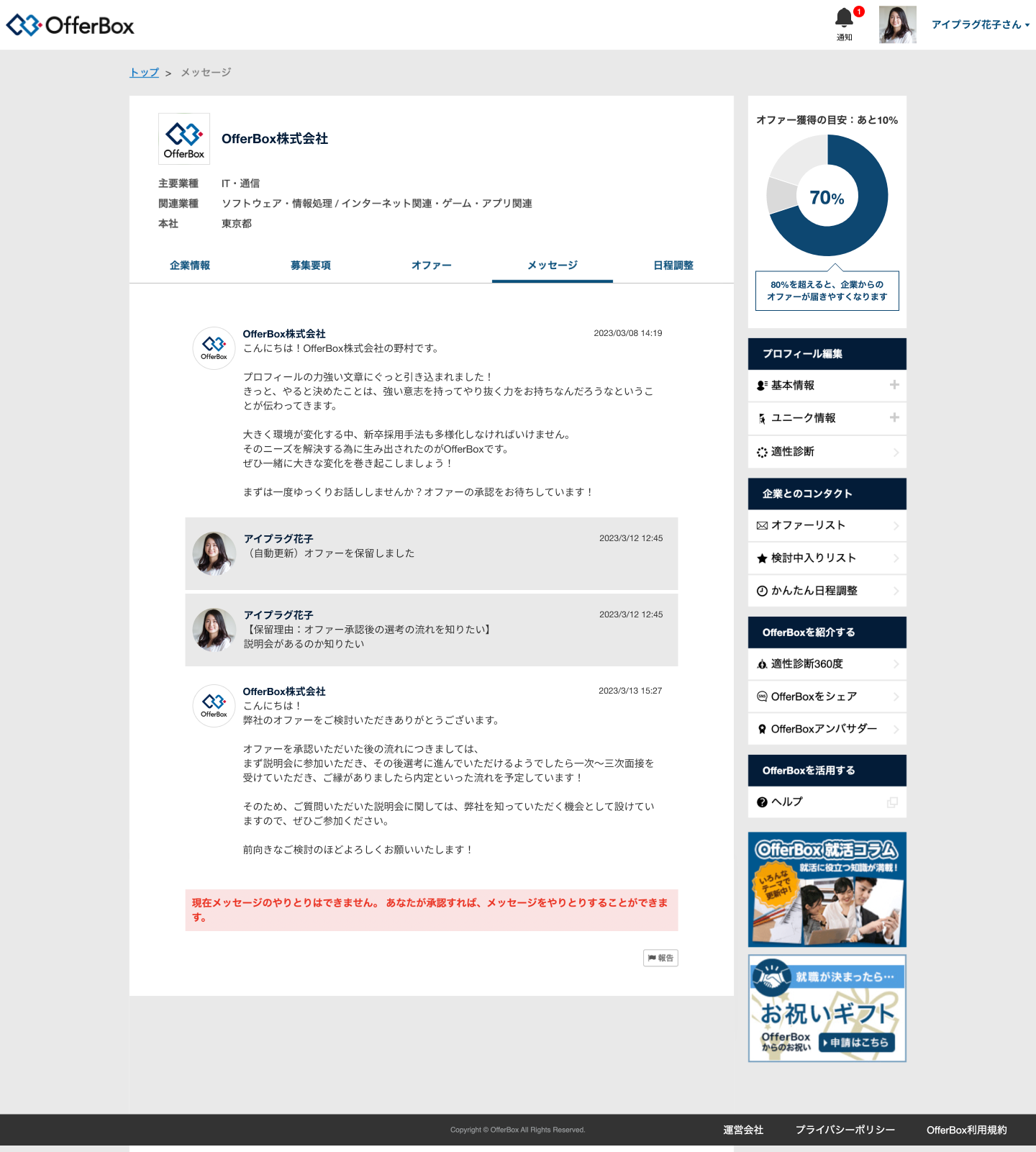Click the 適性診断 dotted circle icon
This screenshot has width=1036, height=1152.
coord(762,452)
